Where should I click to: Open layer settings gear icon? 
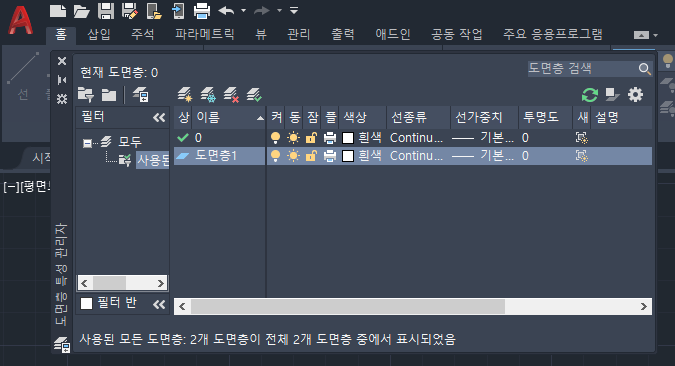click(635, 95)
